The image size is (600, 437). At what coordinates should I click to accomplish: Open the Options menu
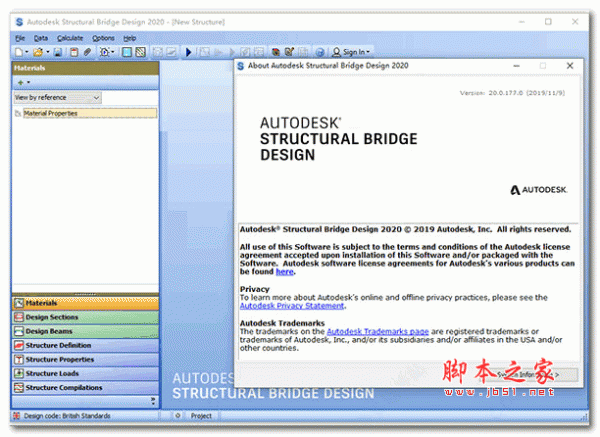click(103, 38)
